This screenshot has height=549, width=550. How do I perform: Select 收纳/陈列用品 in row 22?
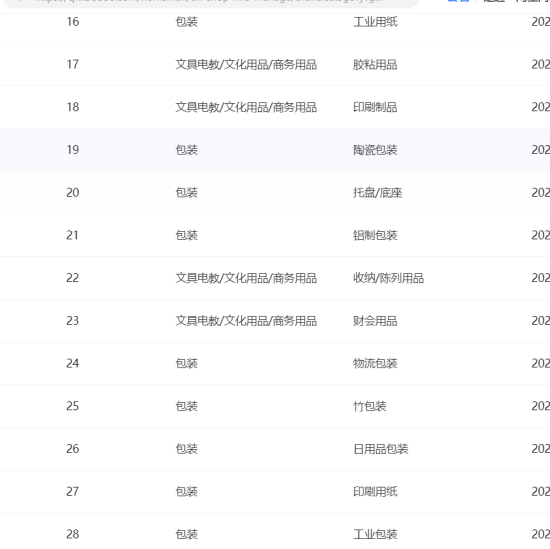[388, 278]
